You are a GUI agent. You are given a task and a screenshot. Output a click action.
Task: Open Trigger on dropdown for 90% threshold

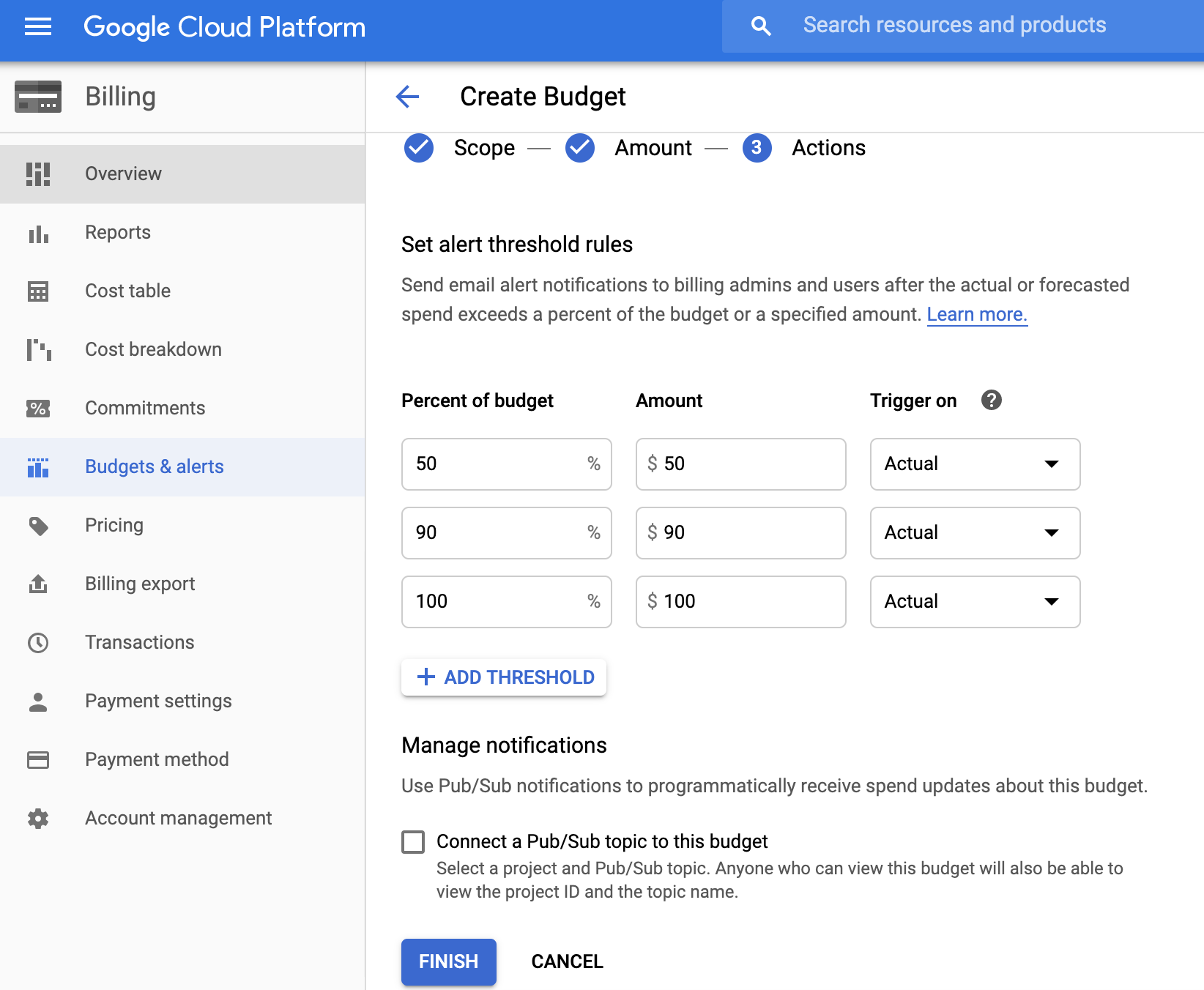point(976,533)
